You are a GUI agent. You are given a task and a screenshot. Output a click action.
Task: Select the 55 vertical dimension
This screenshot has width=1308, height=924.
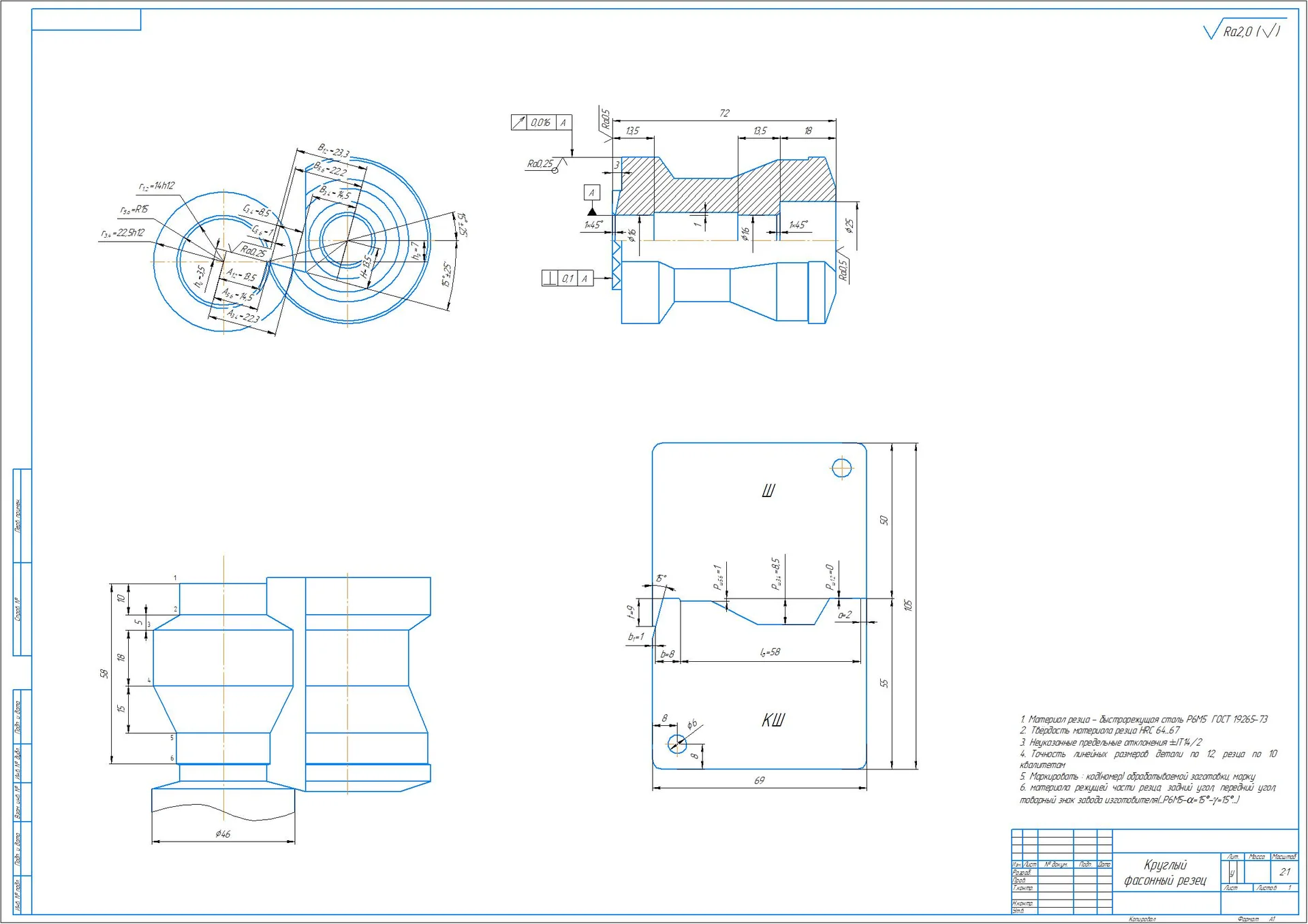pos(884,683)
